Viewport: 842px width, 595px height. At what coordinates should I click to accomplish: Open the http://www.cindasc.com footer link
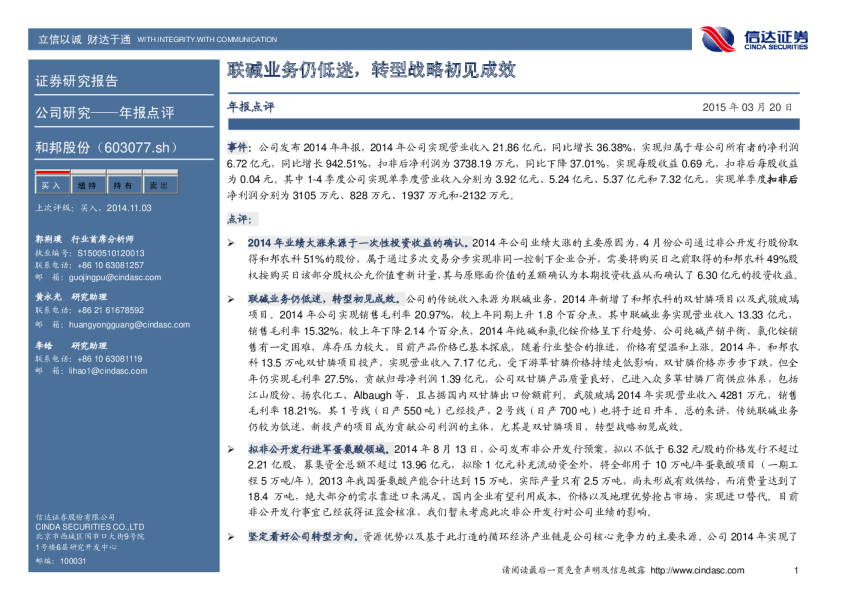(x=692, y=571)
